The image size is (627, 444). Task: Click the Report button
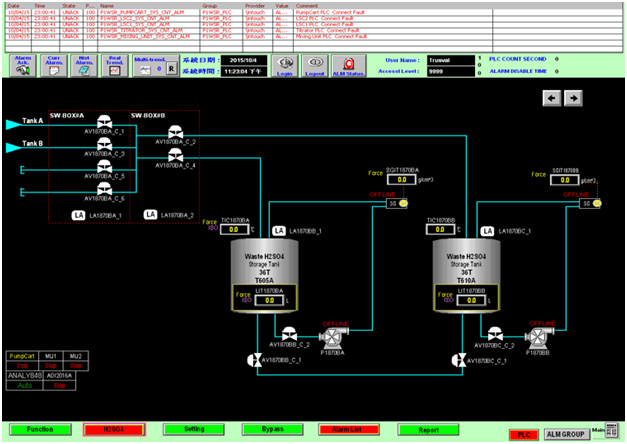(x=429, y=429)
